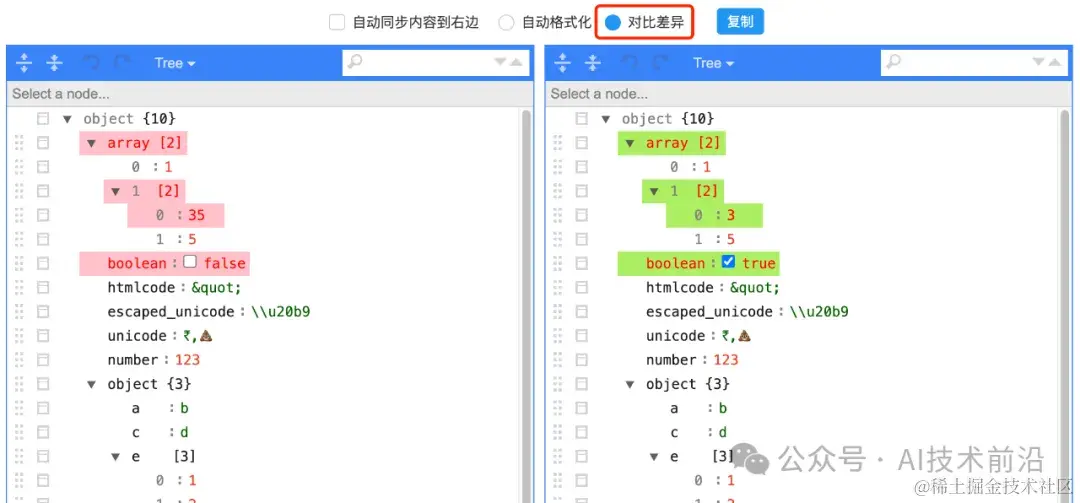Image resolution: width=1080 pixels, height=503 pixels.
Task: Redo action in right editor
Action: click(661, 63)
